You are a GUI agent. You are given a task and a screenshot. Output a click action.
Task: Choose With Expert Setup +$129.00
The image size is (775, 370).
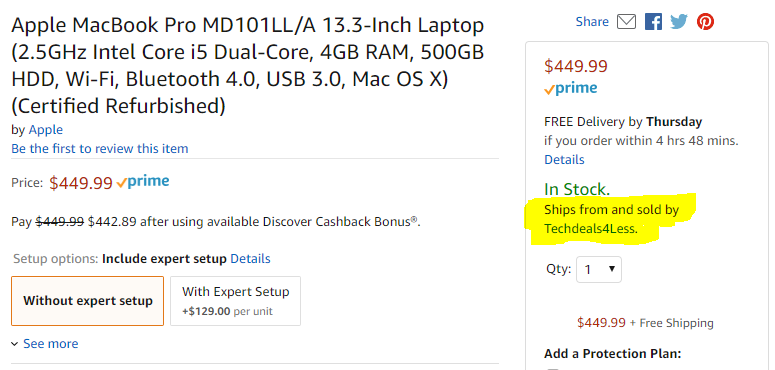click(x=235, y=301)
